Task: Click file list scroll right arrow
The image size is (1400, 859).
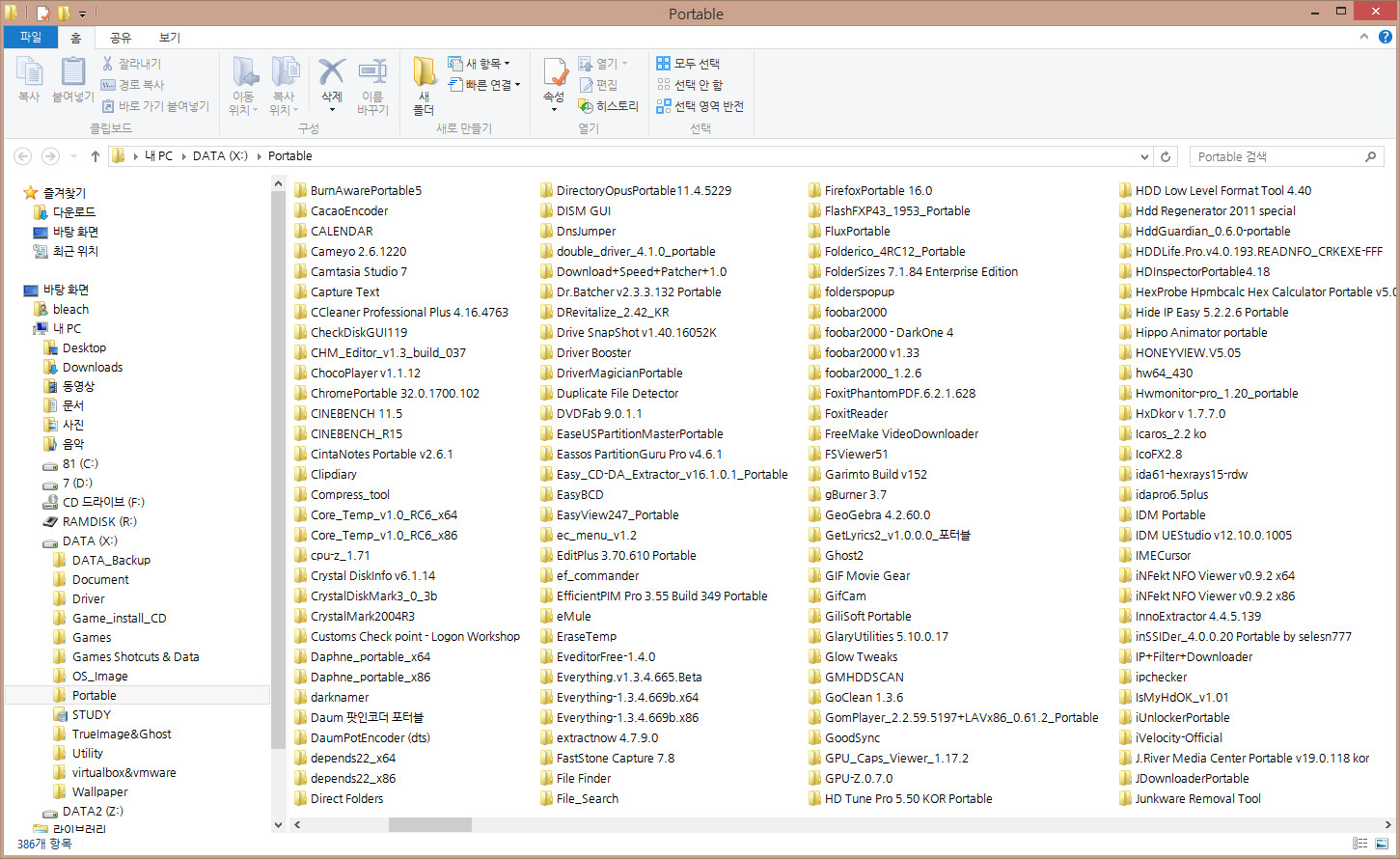Action: click(x=1388, y=825)
